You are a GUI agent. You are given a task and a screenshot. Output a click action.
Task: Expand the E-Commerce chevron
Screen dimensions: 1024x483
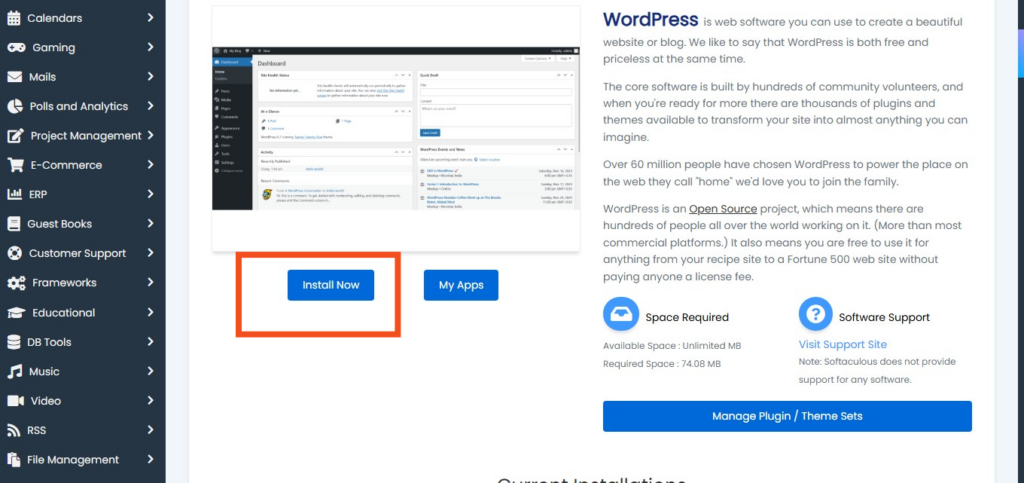click(x=151, y=164)
